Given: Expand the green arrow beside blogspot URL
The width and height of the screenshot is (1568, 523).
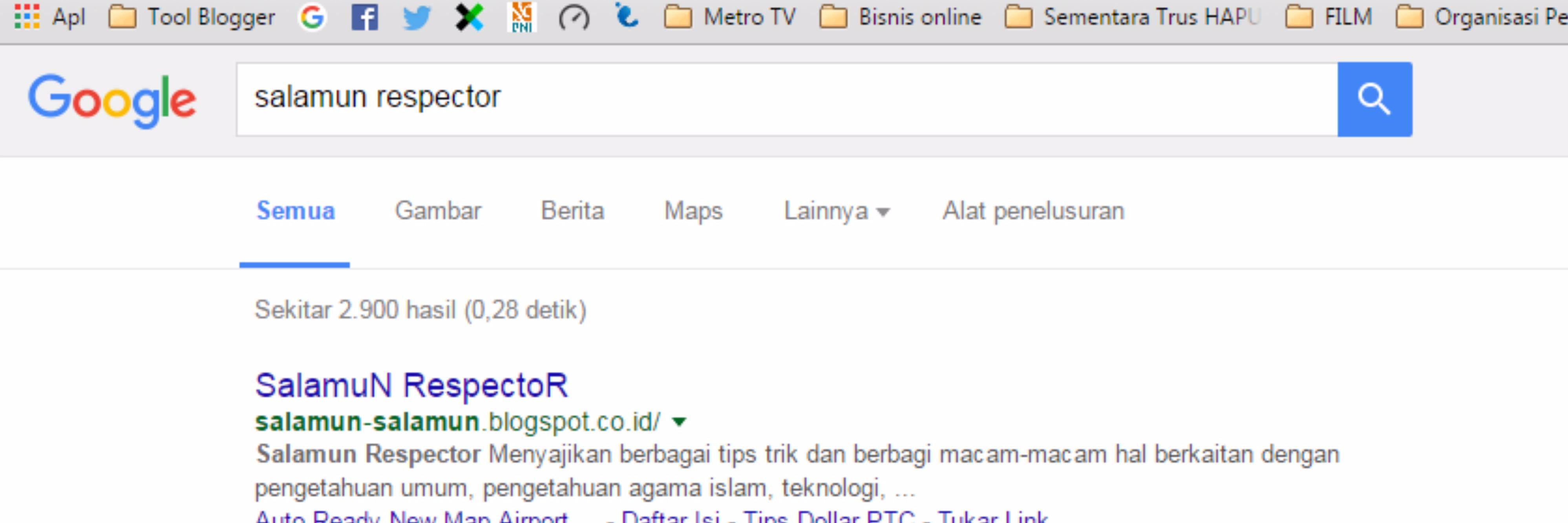Looking at the screenshot, I should (x=679, y=421).
